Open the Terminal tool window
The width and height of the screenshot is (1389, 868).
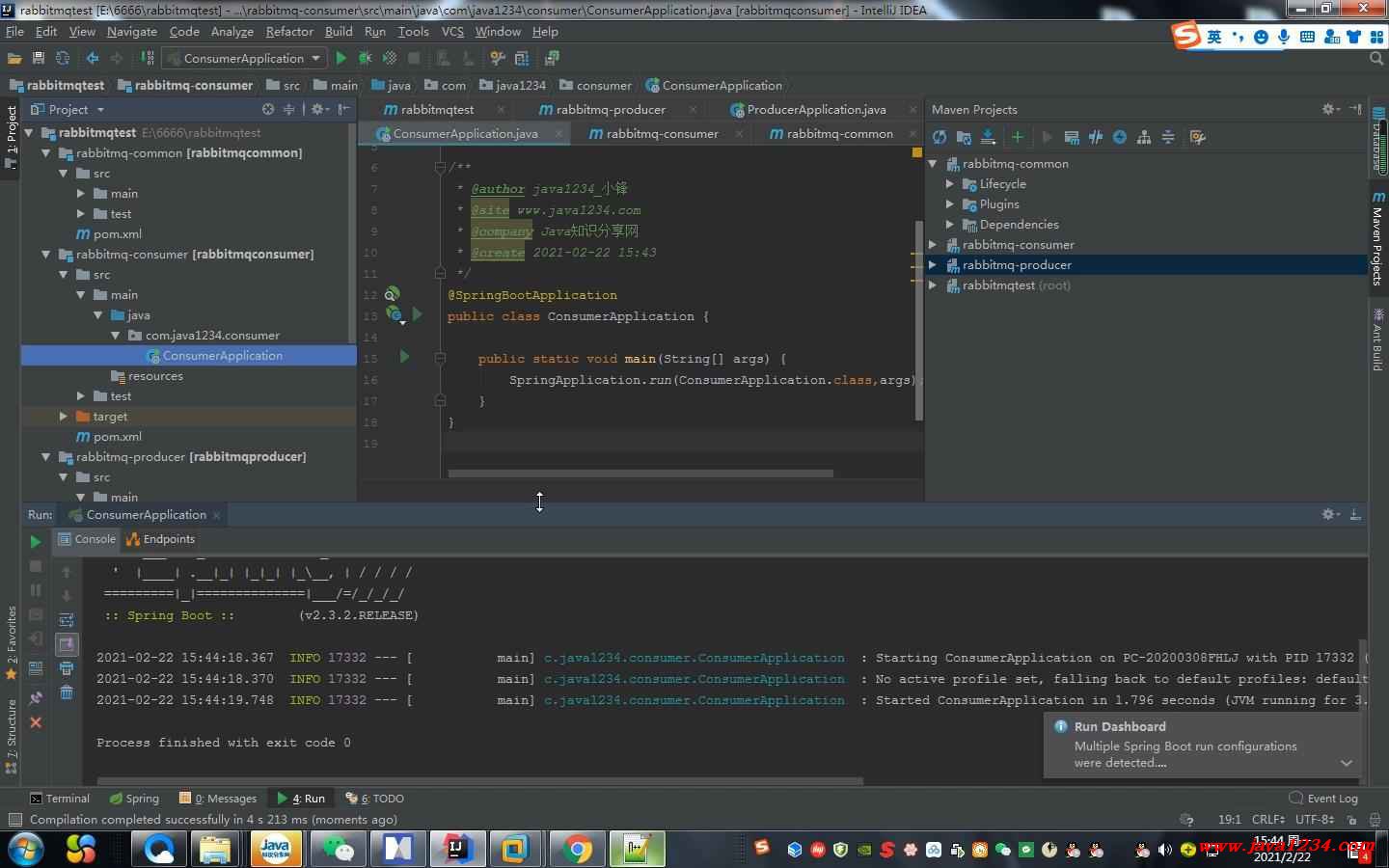[x=59, y=799]
